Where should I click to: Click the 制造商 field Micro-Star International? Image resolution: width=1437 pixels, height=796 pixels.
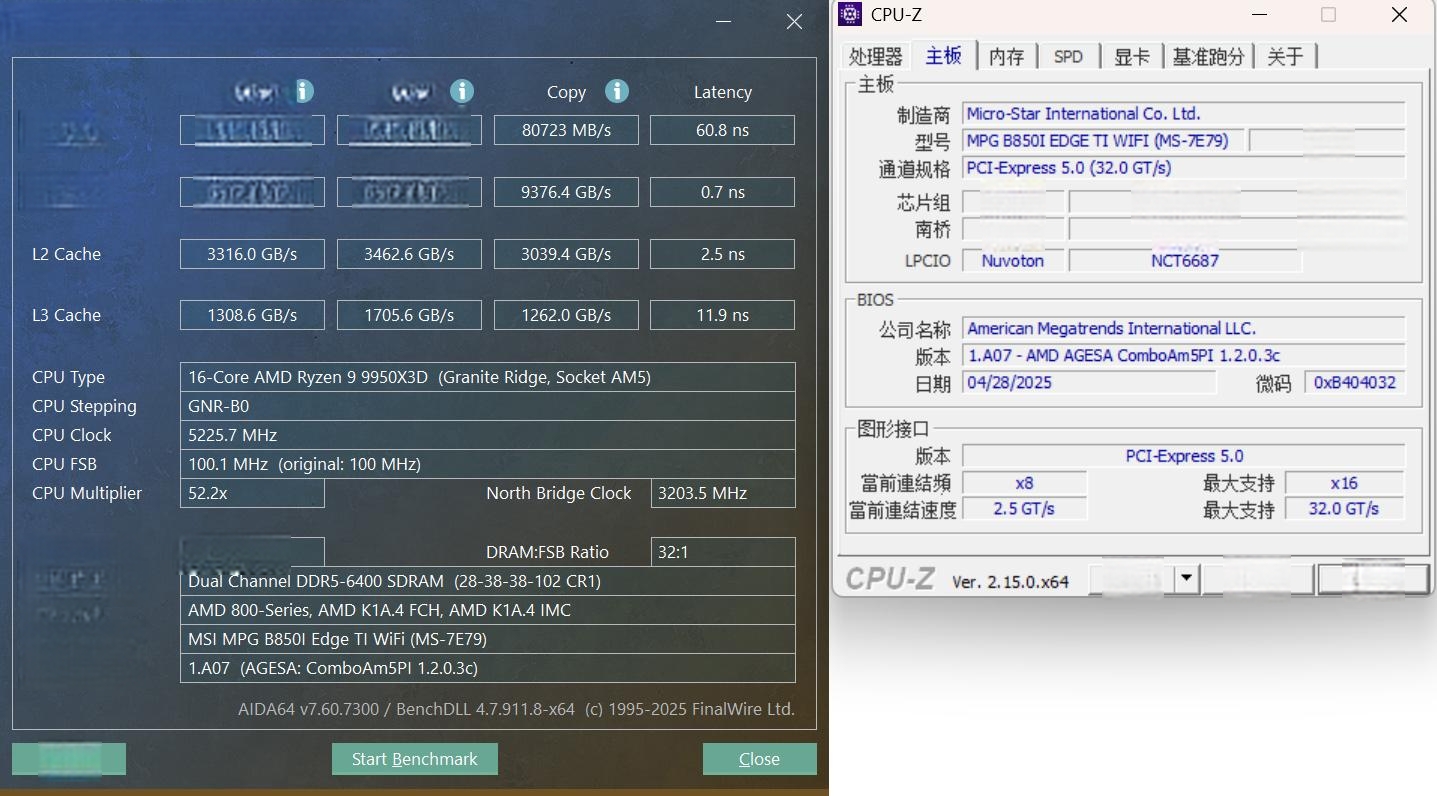pos(1184,114)
